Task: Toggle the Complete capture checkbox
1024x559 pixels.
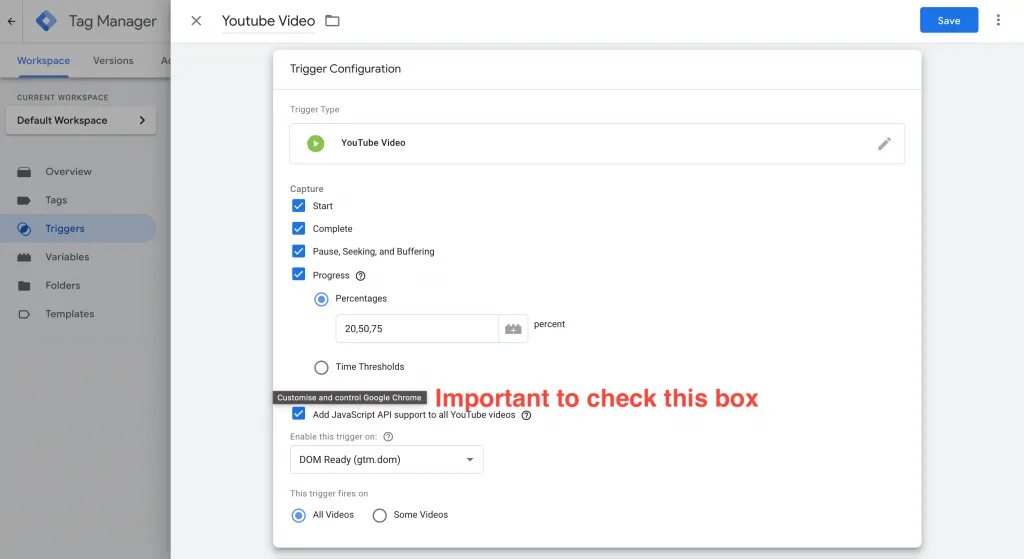Action: coord(298,229)
